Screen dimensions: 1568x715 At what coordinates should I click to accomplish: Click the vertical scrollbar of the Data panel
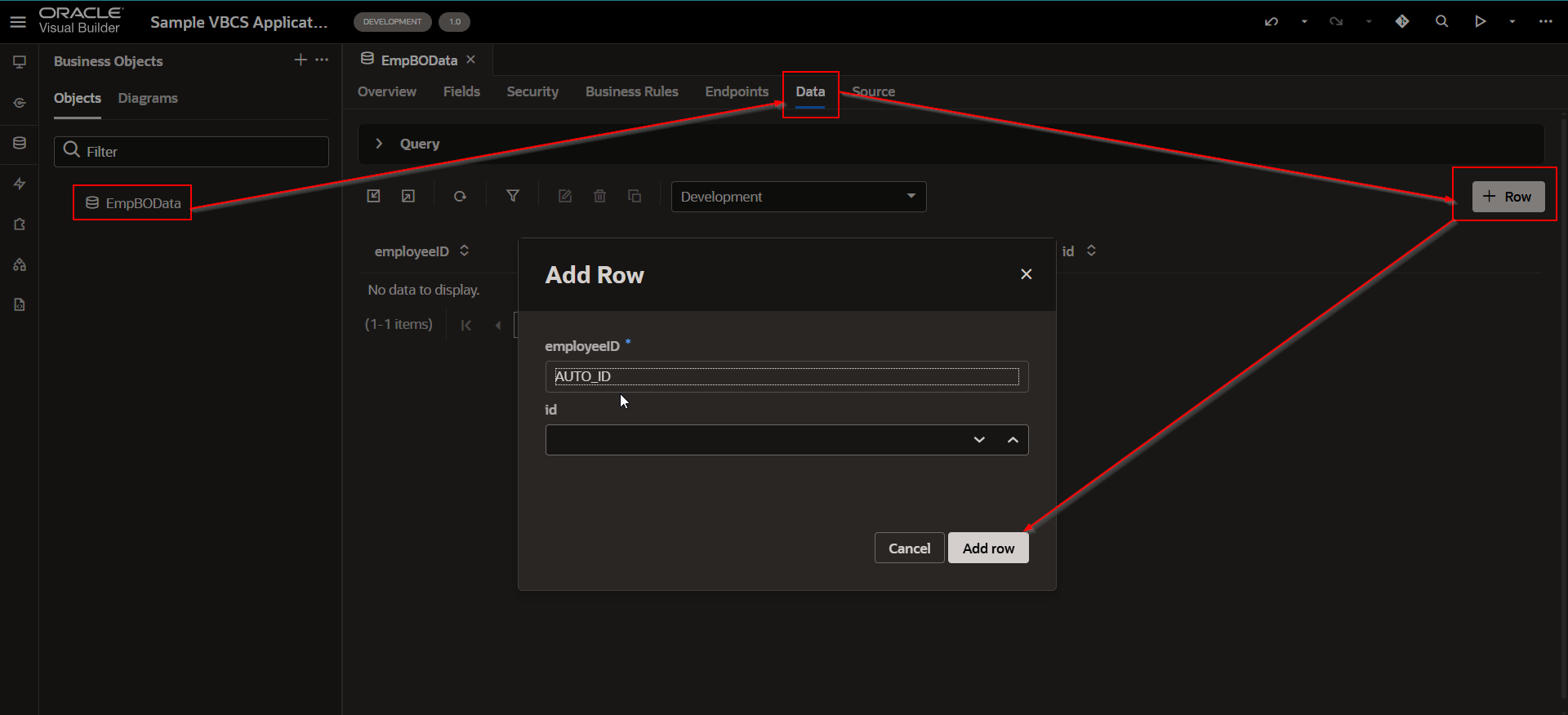(1563, 408)
